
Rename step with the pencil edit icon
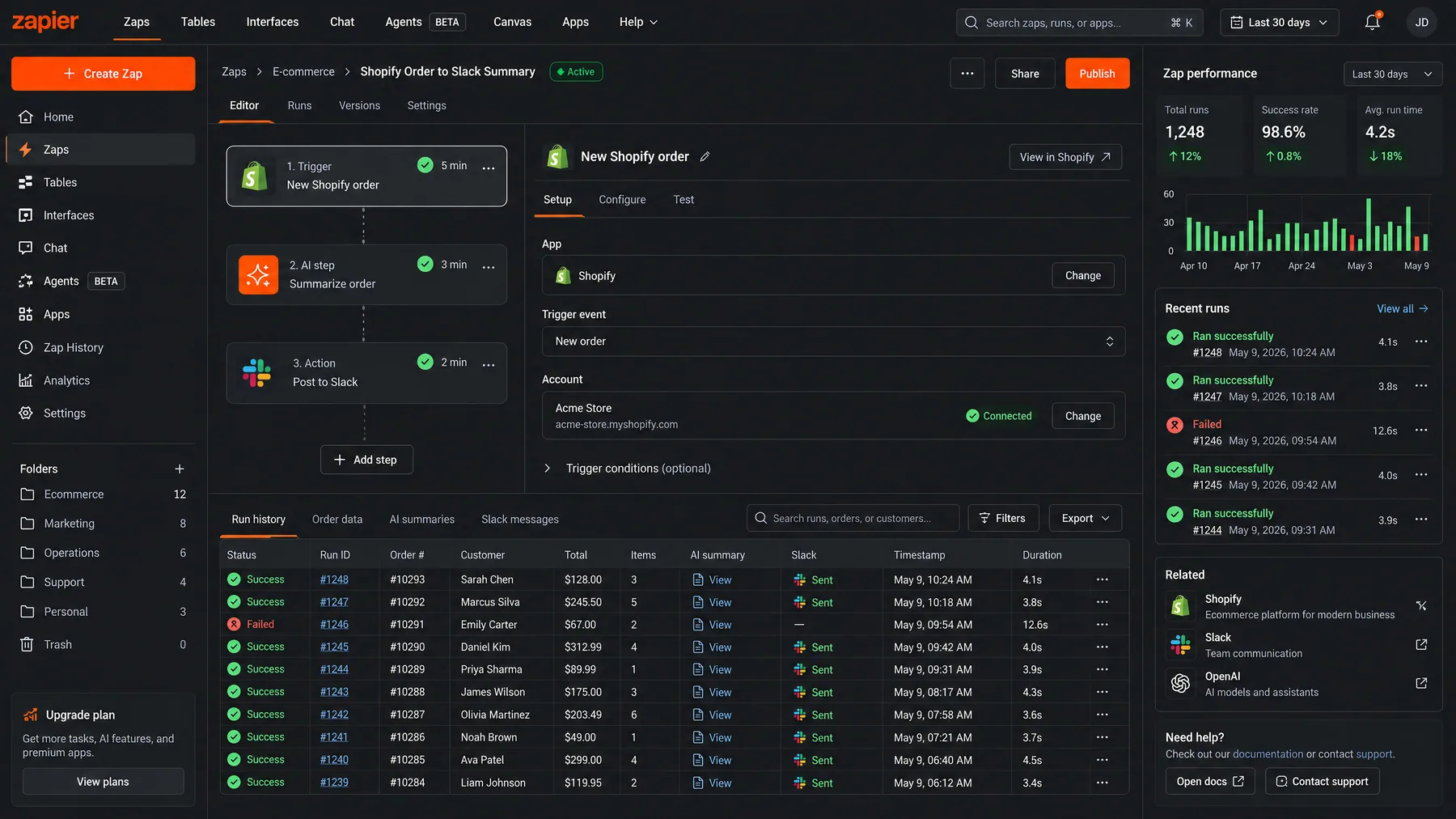click(x=705, y=157)
